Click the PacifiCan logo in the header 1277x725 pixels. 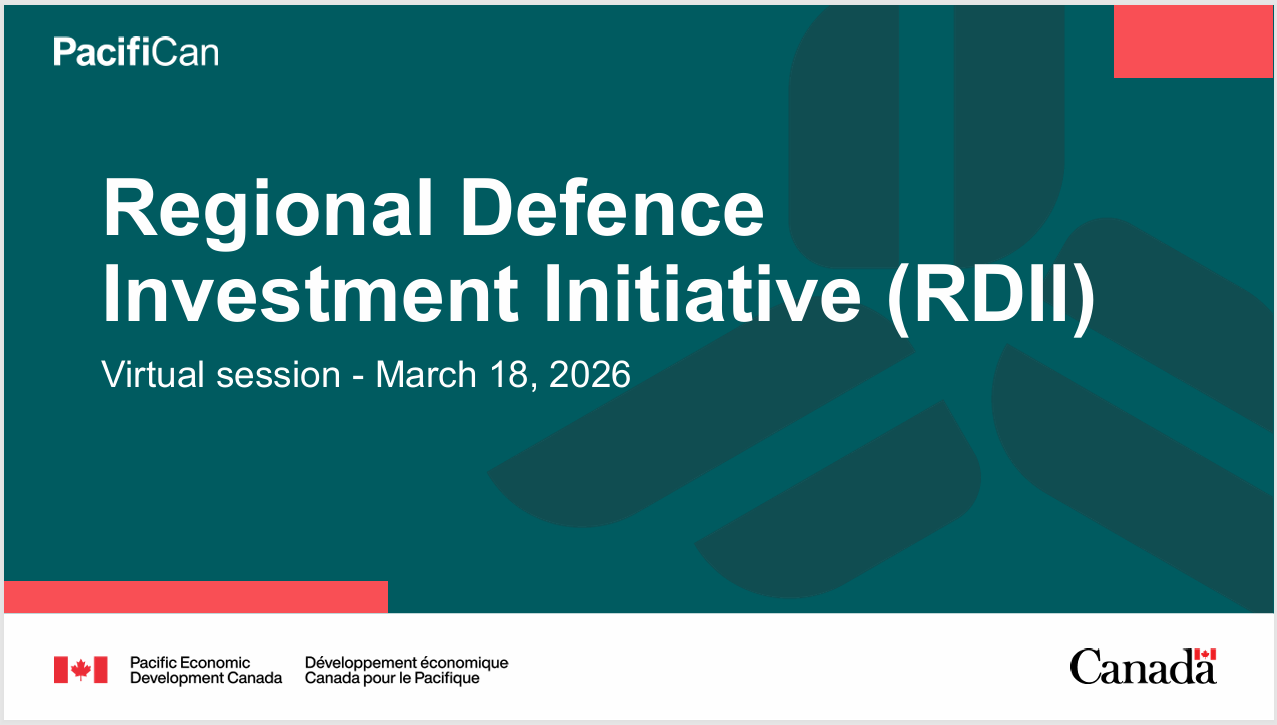click(x=135, y=51)
